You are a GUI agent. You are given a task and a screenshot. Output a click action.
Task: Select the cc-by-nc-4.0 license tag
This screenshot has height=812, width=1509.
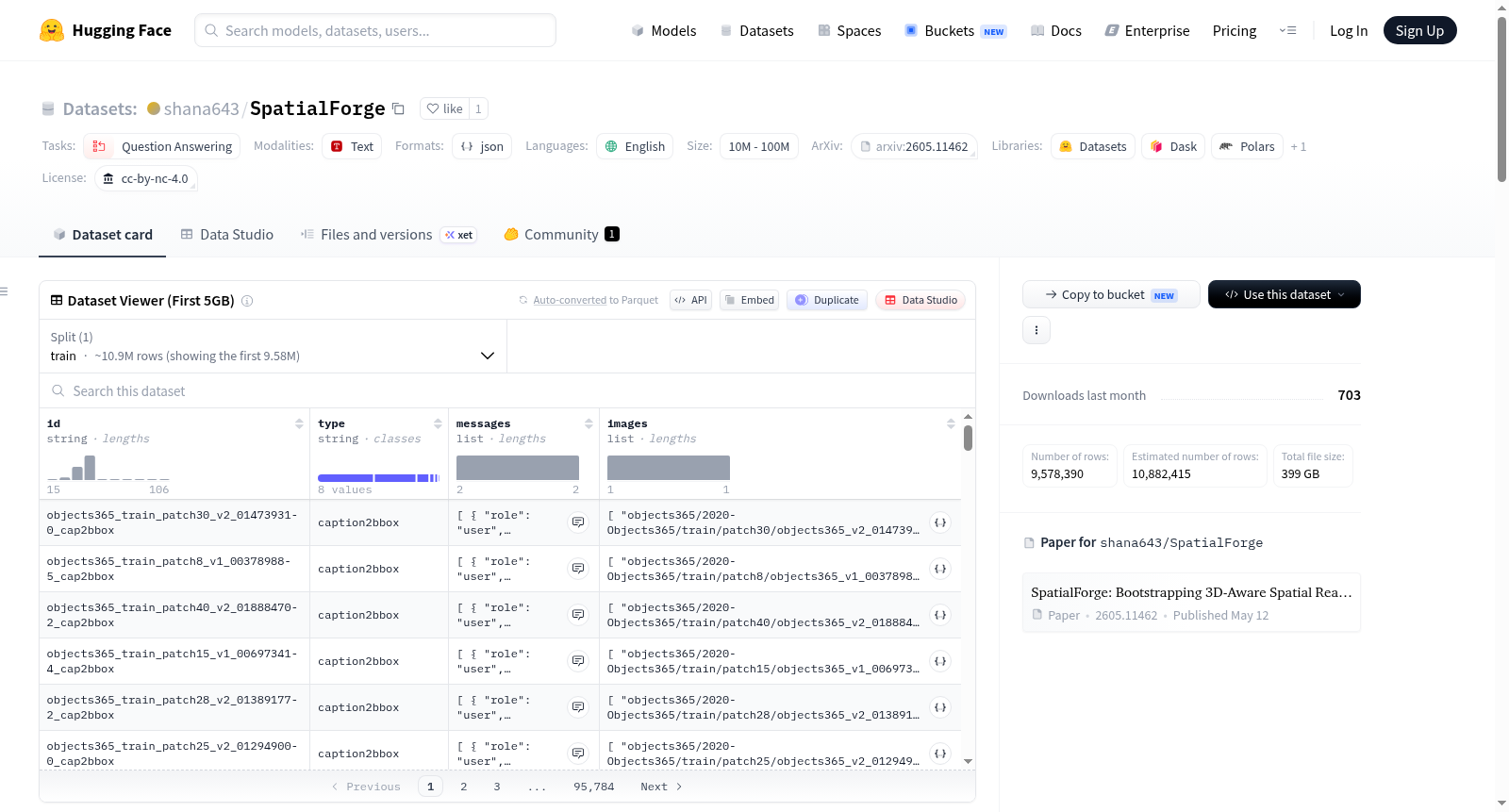pos(146,178)
